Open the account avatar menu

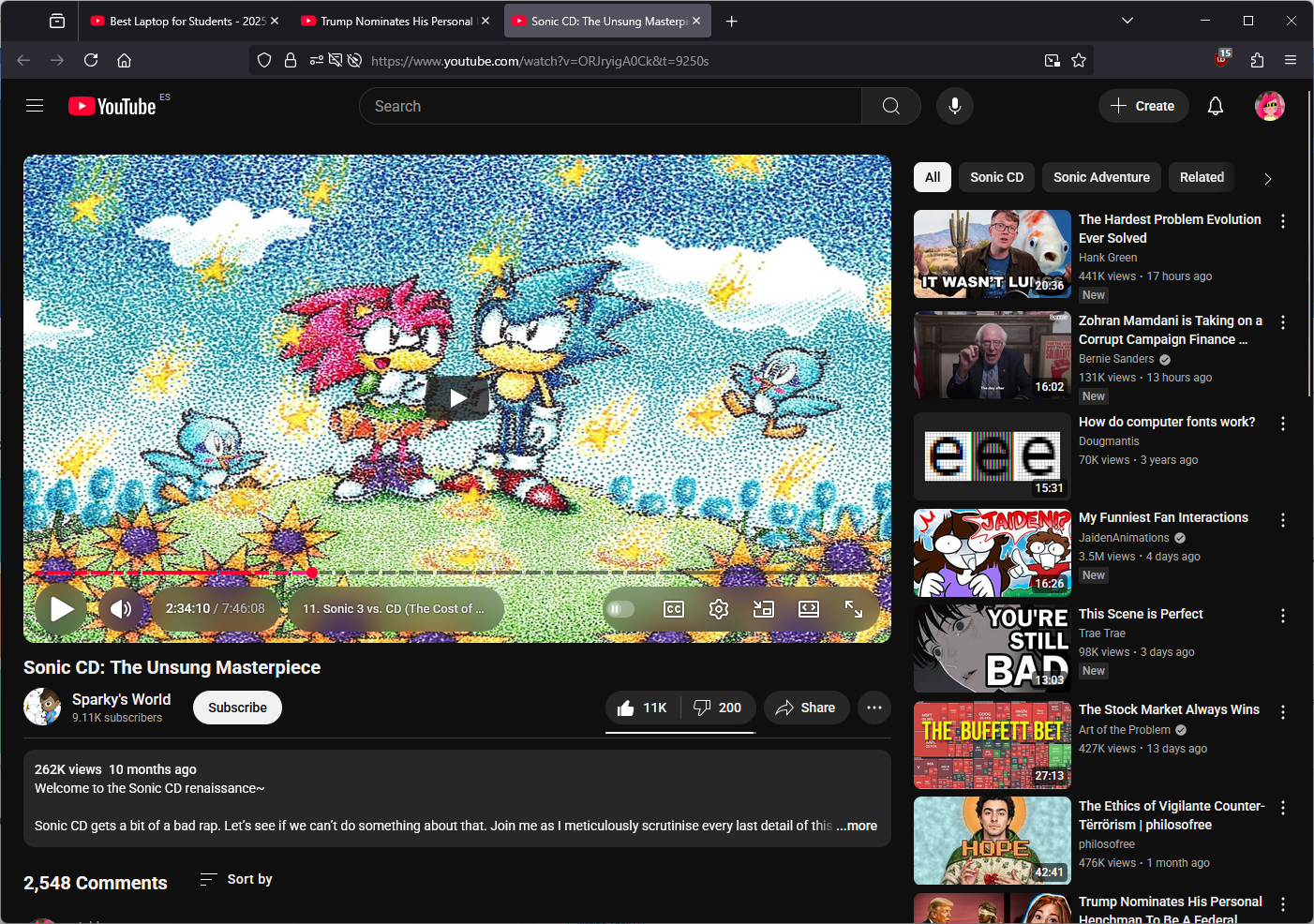tap(1269, 106)
